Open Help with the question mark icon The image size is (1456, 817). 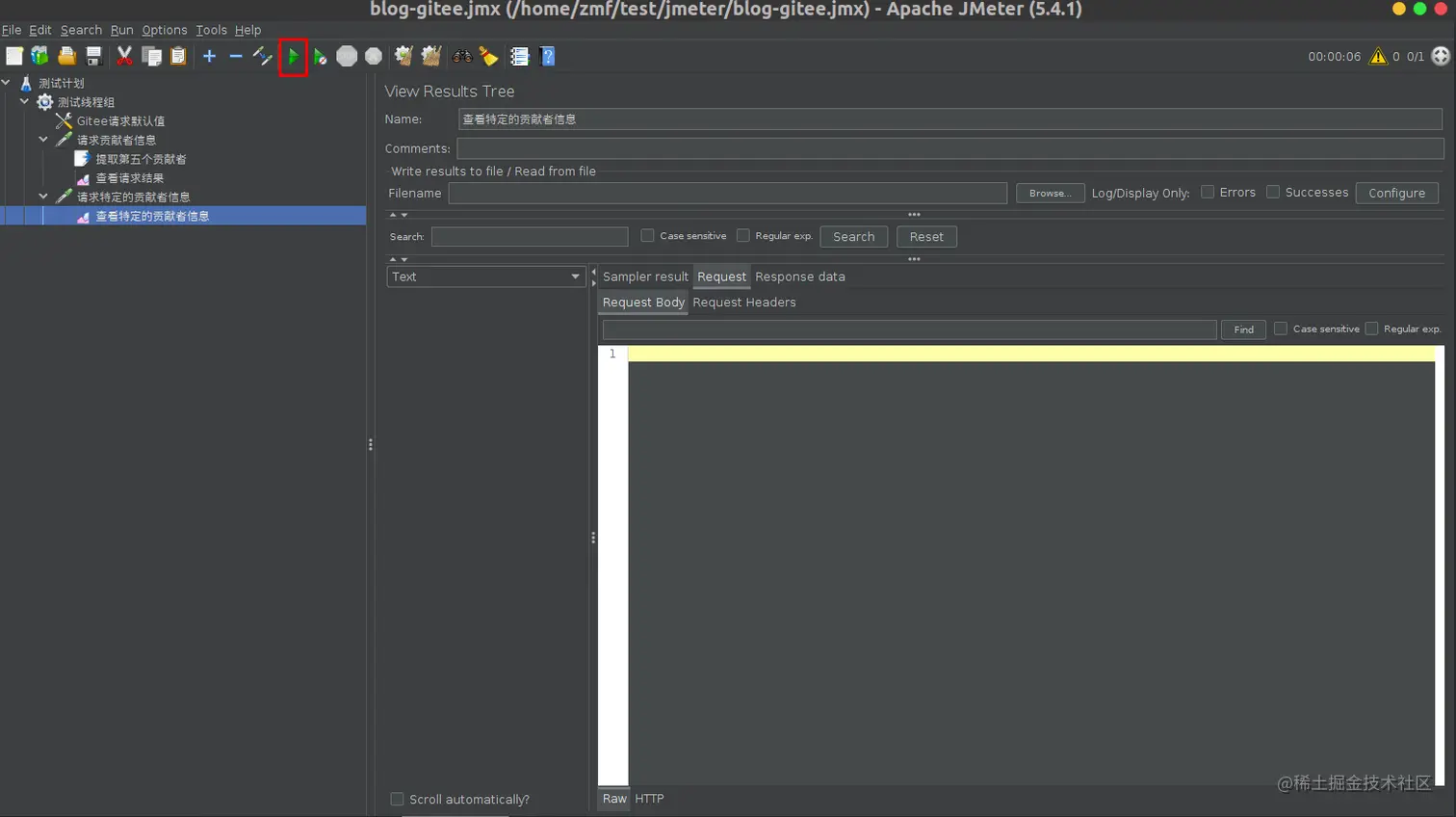tap(548, 57)
